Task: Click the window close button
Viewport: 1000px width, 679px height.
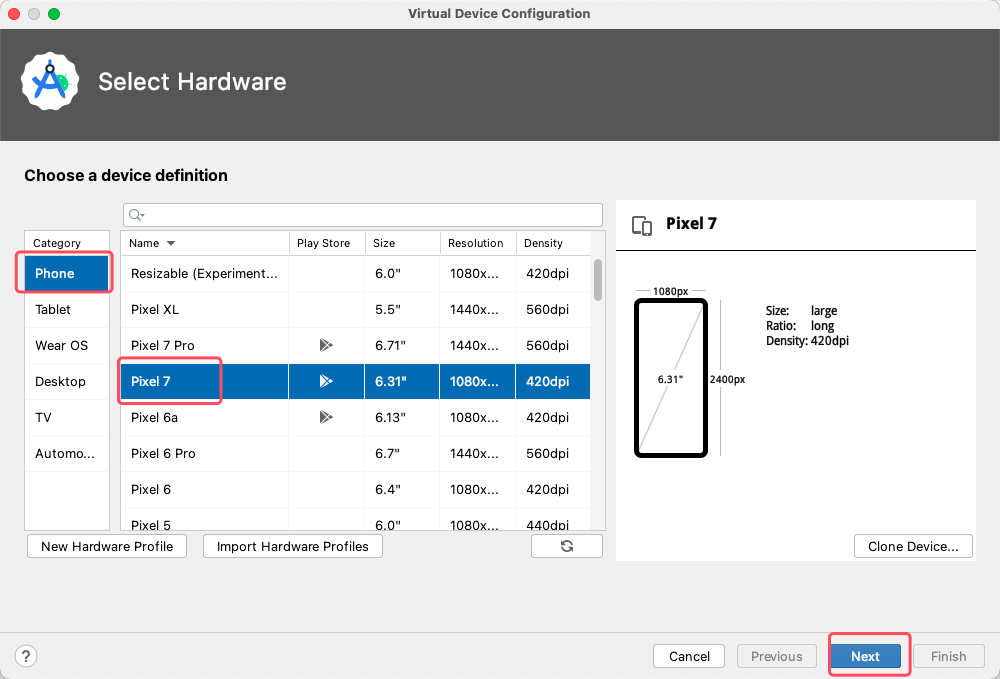Action: (x=14, y=13)
